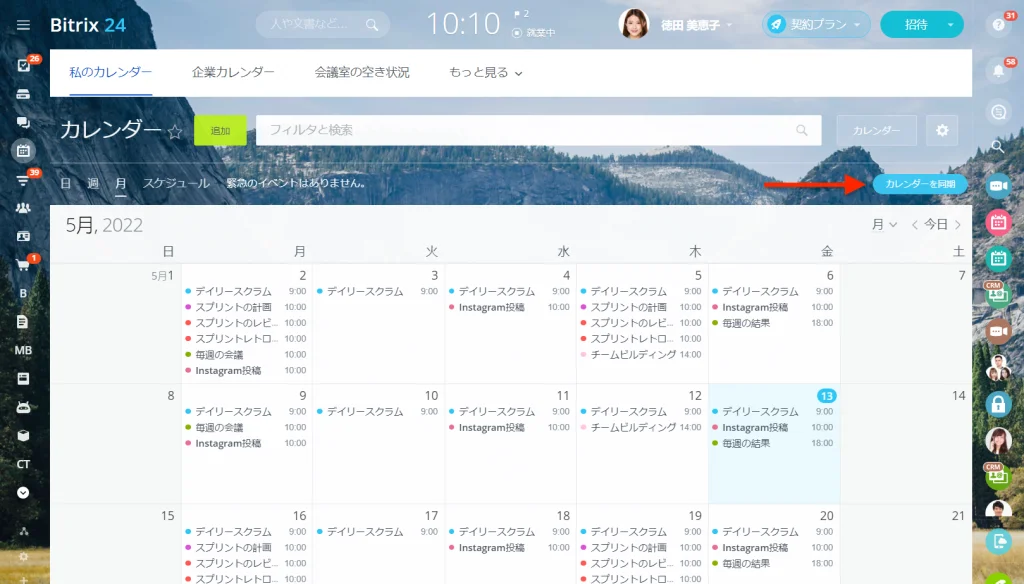Open the right panel search magnifier icon

(998, 146)
